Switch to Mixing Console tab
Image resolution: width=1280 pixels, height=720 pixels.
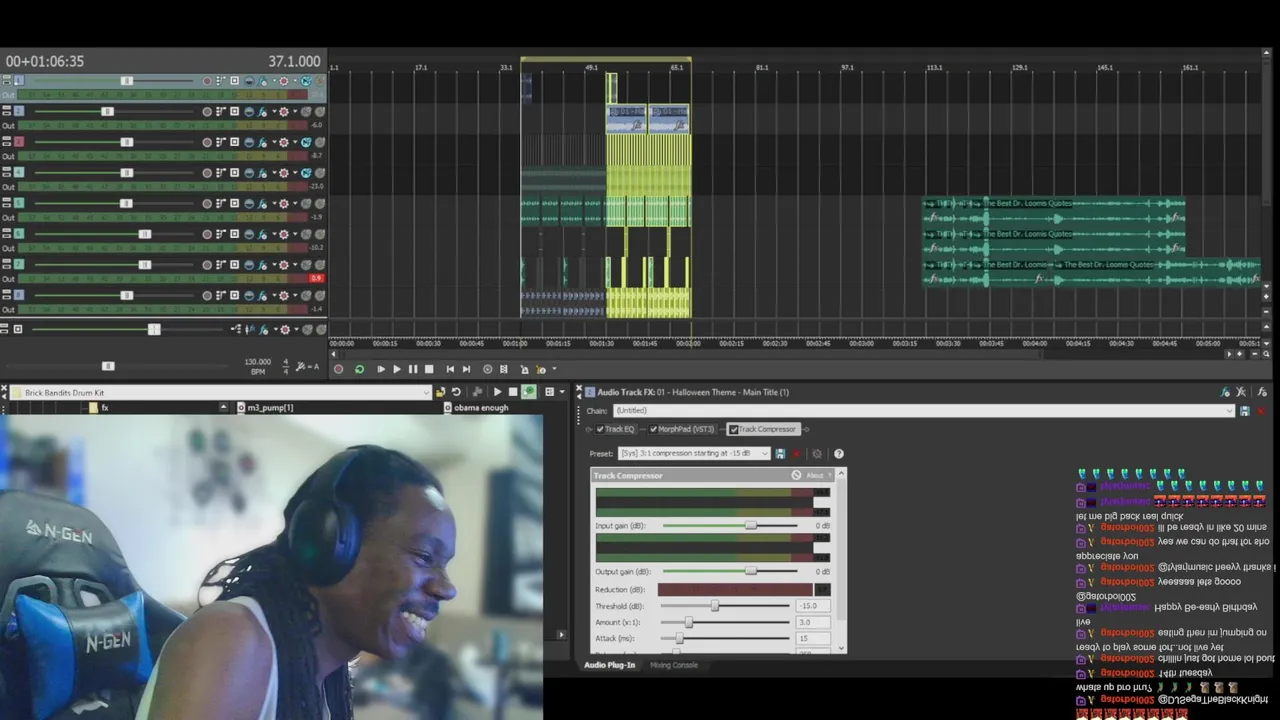click(674, 665)
